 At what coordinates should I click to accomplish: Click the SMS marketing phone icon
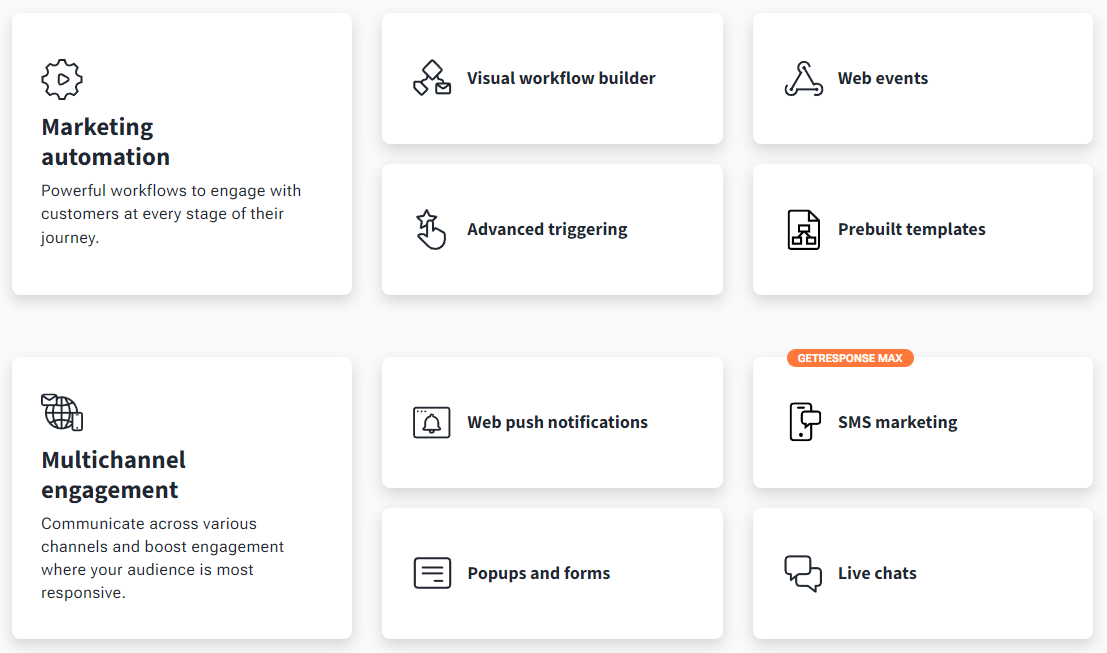tap(803, 422)
